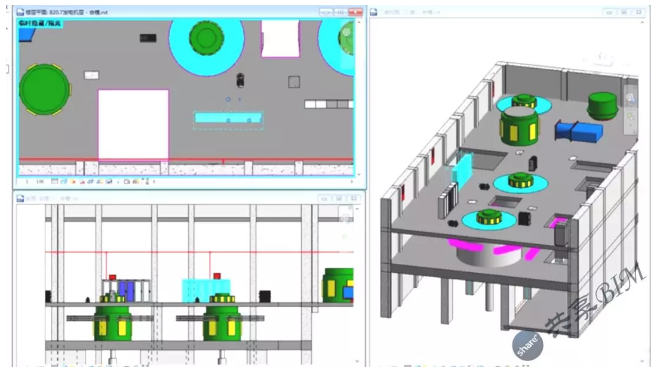Toggle Show Crop Region in plan view bar
Screen dimensions: 658x371
coord(99,181)
